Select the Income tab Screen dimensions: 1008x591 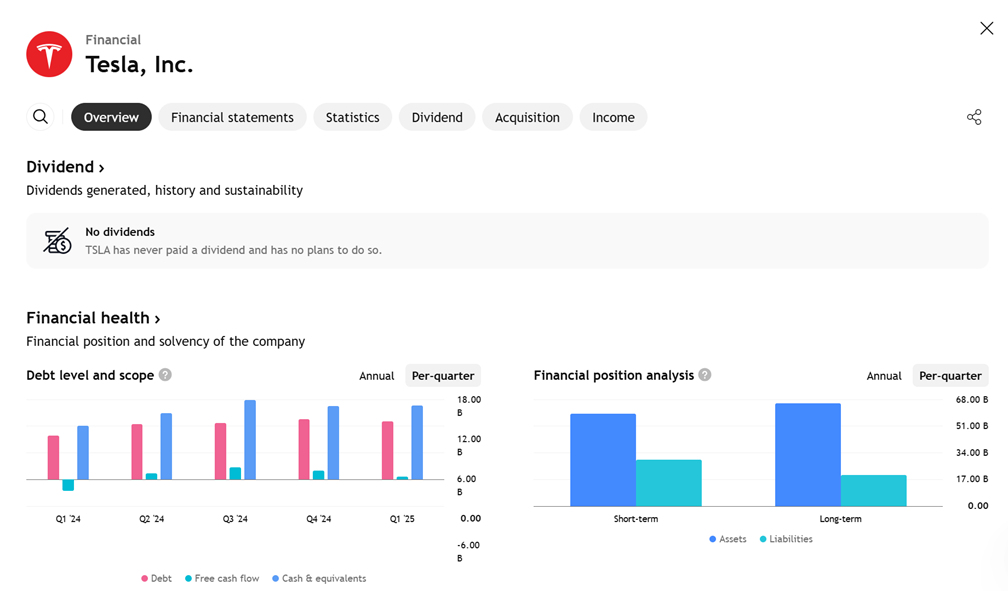pyautogui.click(x=613, y=117)
